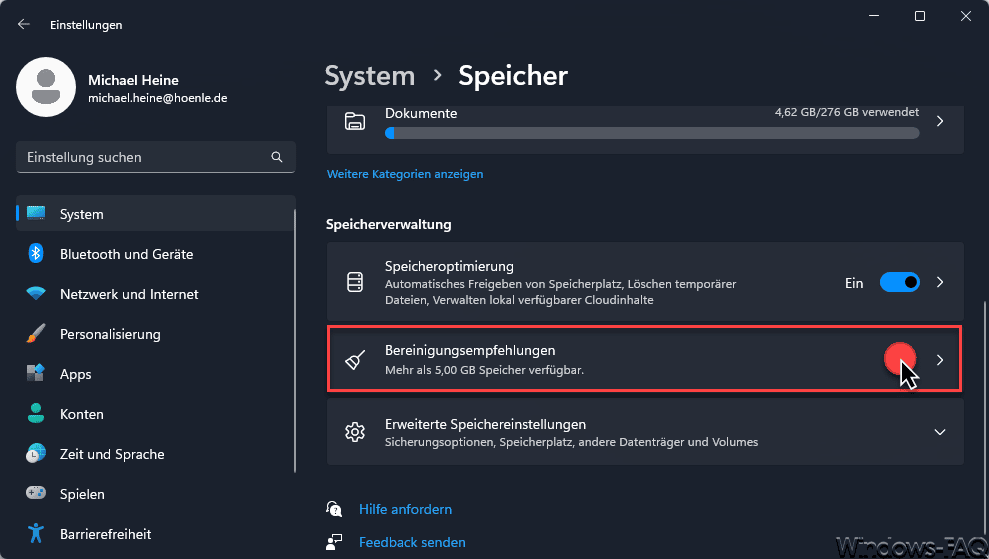Maximize the Einstellungen window
989x559 pixels.
(920, 16)
